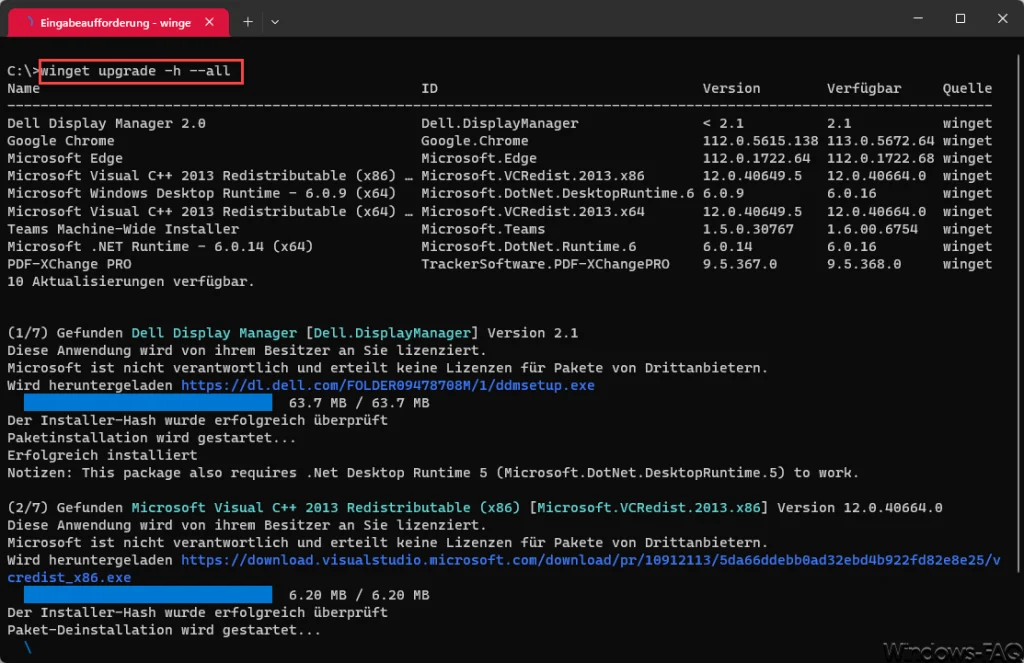Click available version '113.0.5672.64'

880,141
